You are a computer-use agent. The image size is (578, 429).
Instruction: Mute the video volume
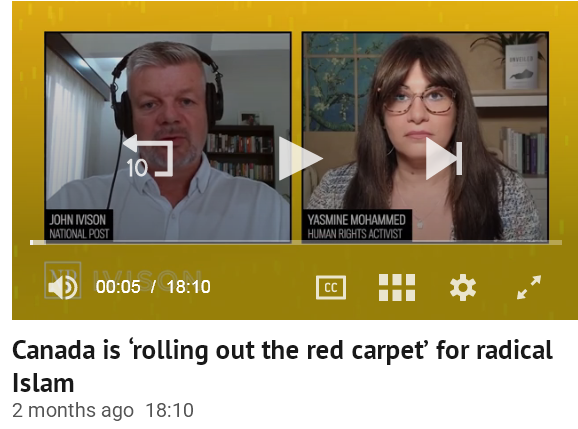pos(63,287)
